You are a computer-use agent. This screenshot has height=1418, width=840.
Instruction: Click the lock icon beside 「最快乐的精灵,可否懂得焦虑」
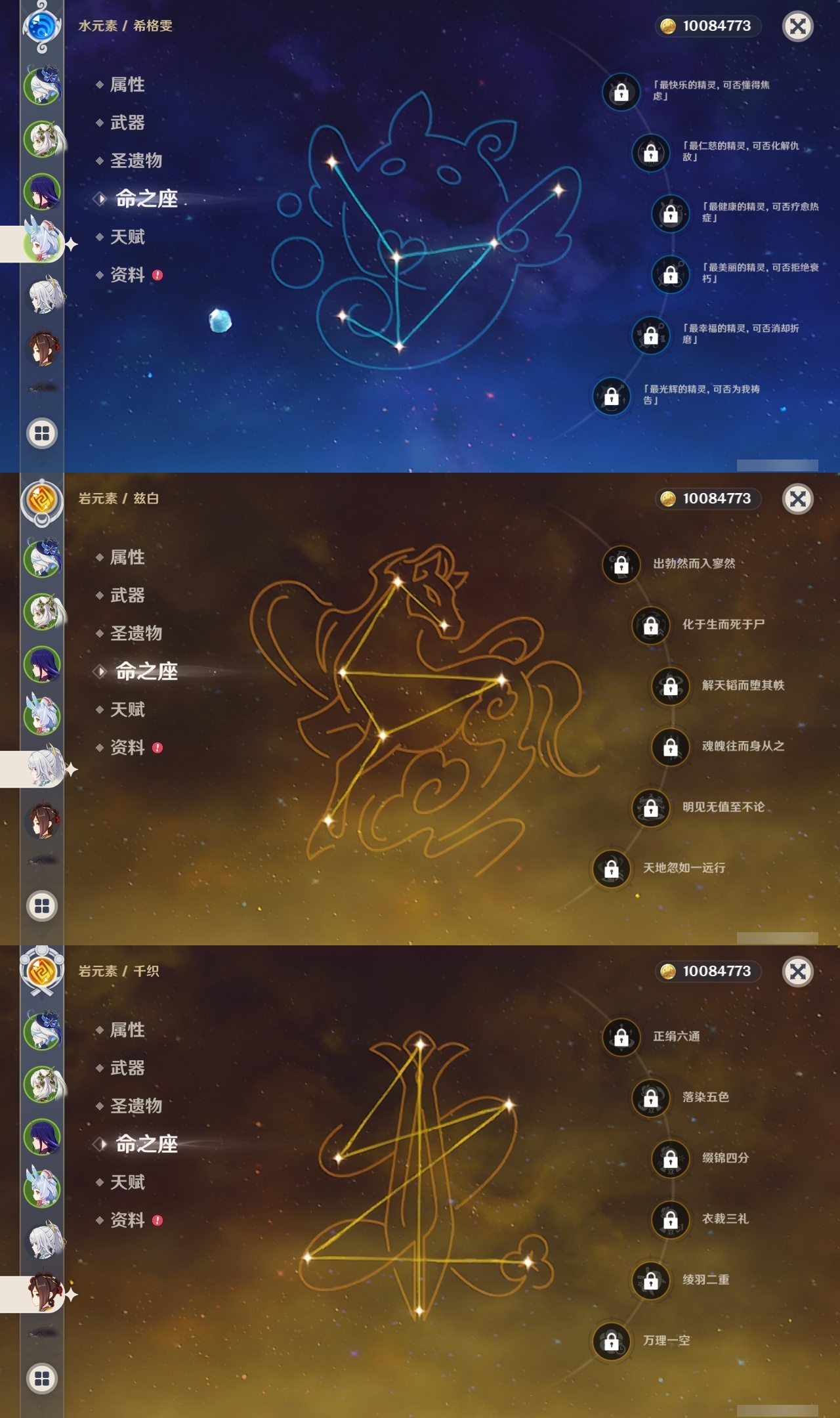[x=621, y=92]
